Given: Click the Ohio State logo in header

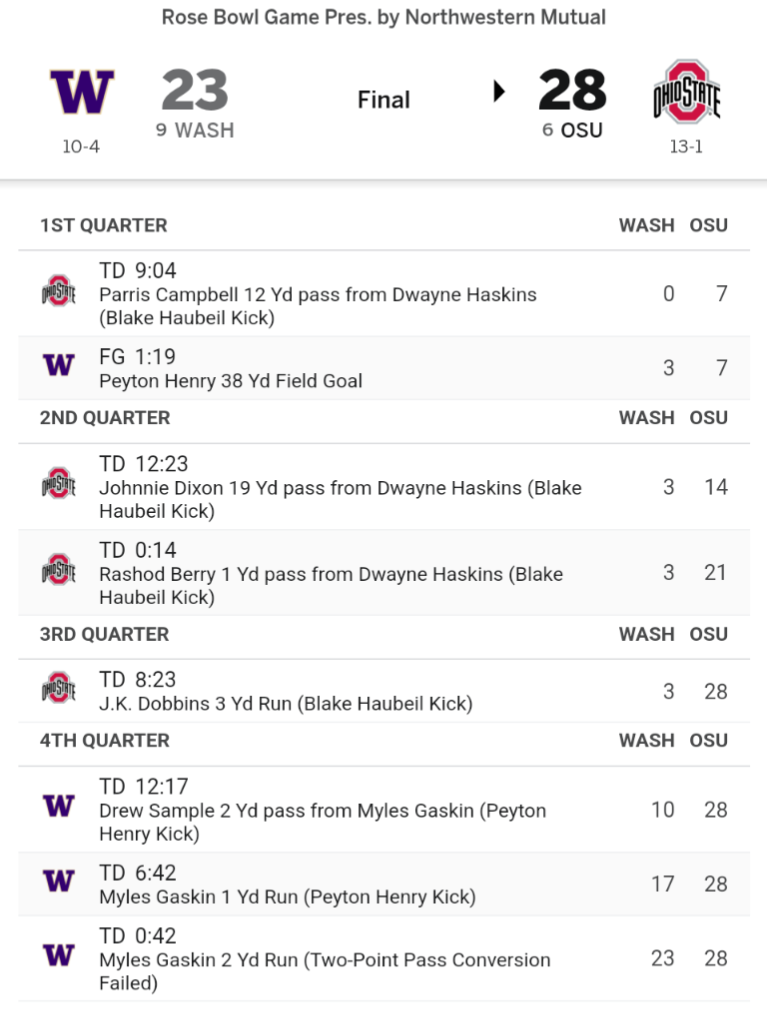Looking at the screenshot, I should (x=686, y=92).
